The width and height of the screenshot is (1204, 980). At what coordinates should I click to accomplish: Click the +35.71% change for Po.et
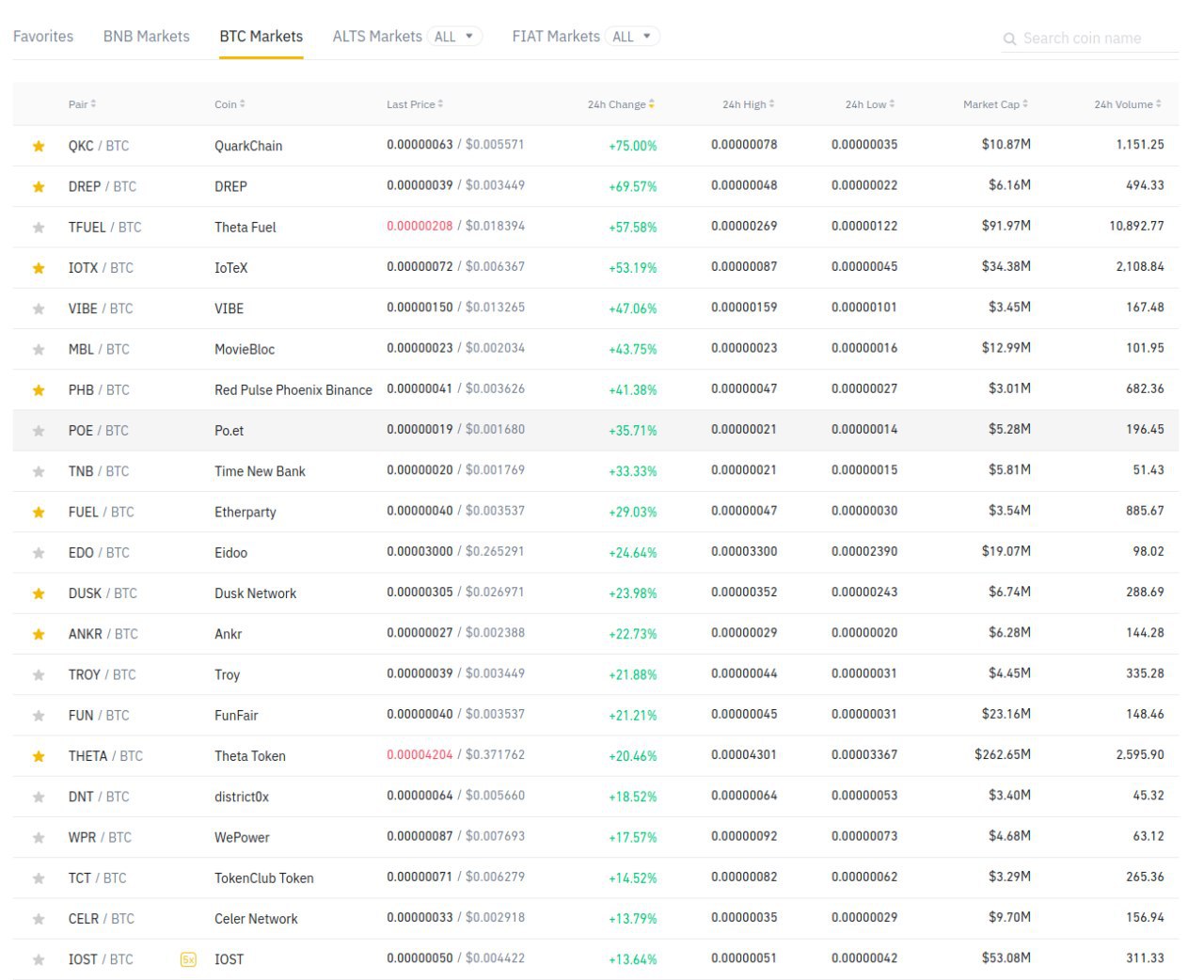633,431
